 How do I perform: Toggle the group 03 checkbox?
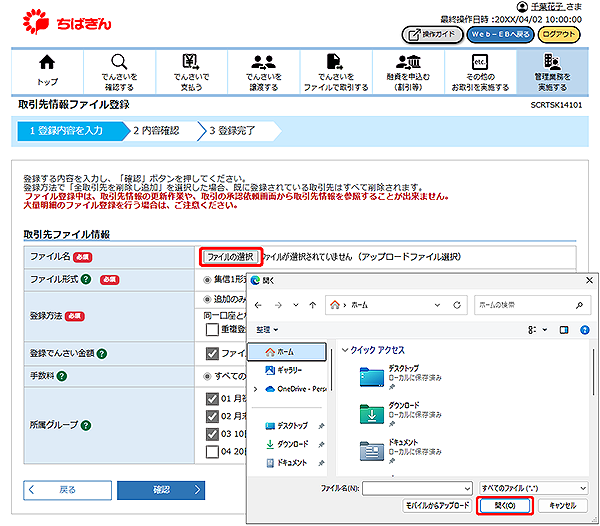(x=212, y=434)
